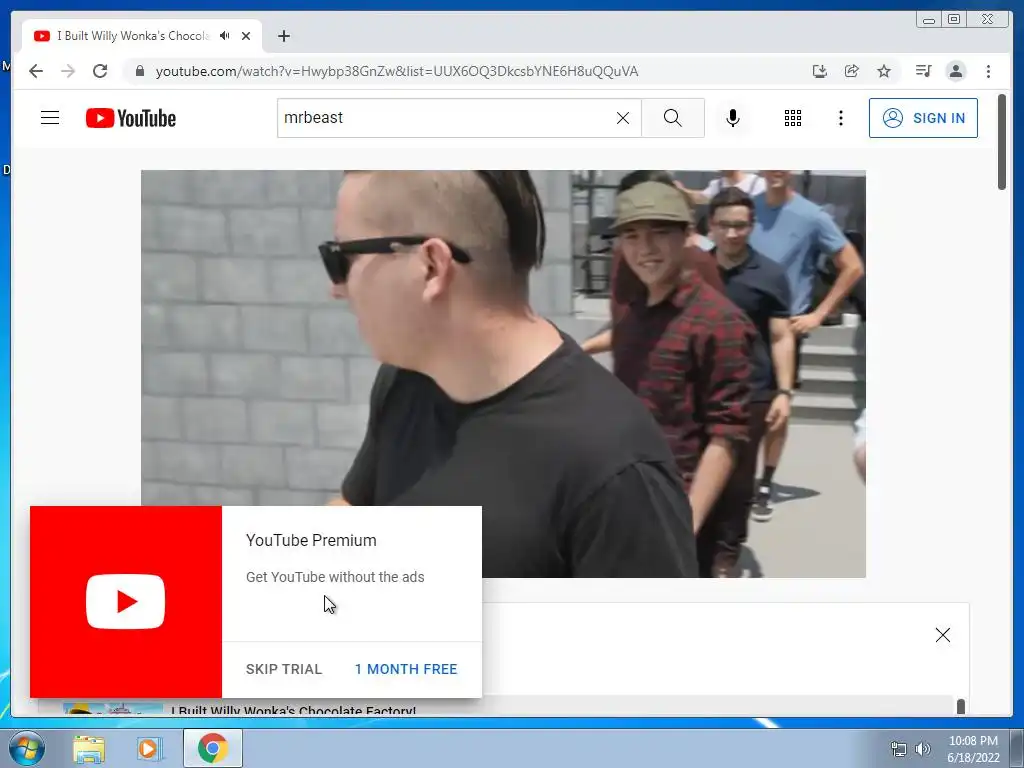
Task: View site info via padlock icon
Action: 139,71
